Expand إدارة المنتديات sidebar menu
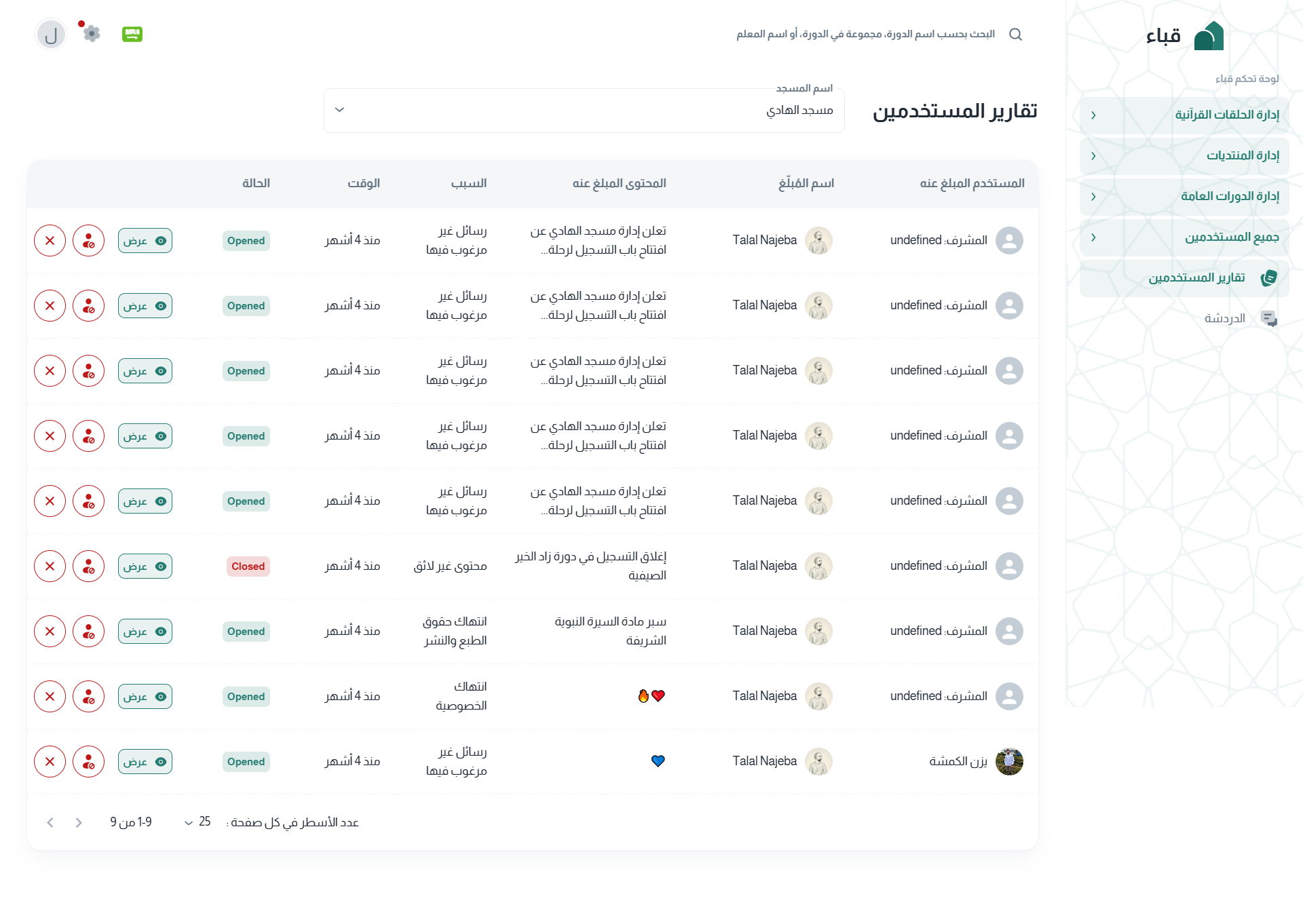This screenshot has height=924, width=1303. pyautogui.click(x=1184, y=156)
